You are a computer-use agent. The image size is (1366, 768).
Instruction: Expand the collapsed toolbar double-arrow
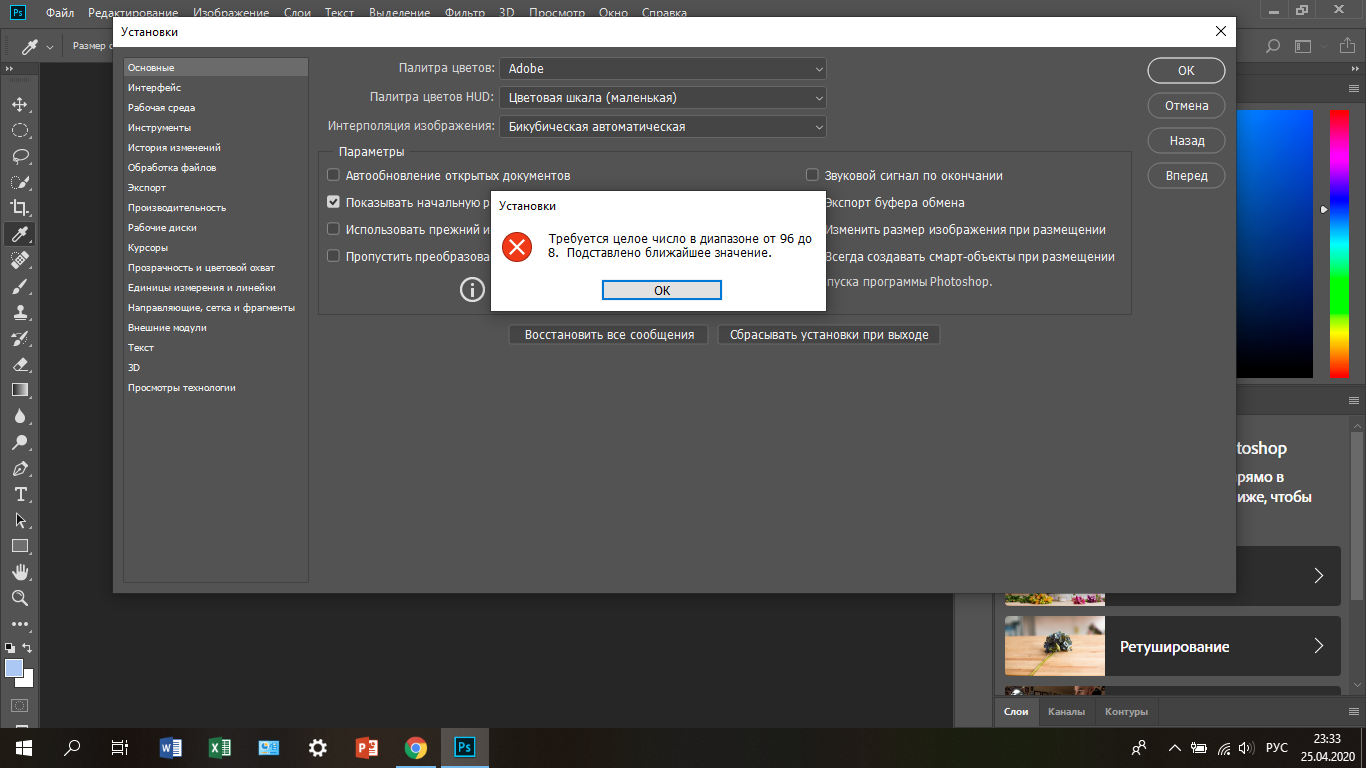pos(10,68)
